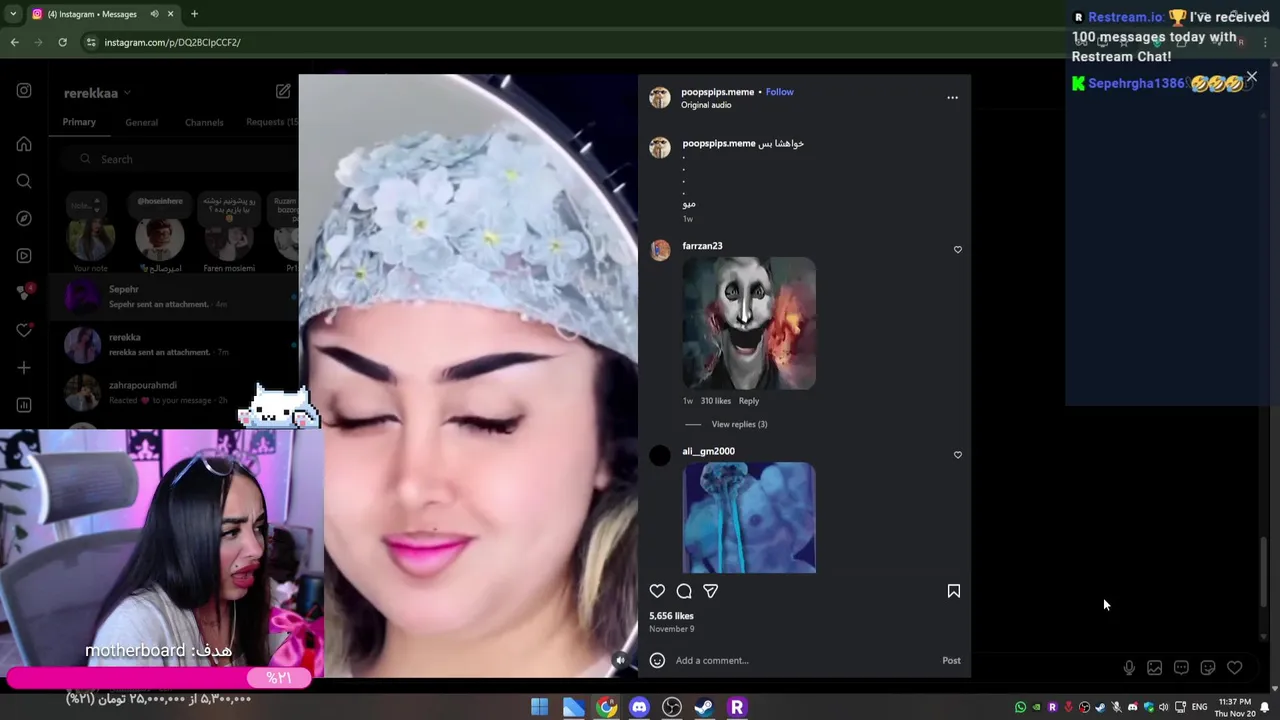Open Notifications heart icon in sidebar

(24, 330)
